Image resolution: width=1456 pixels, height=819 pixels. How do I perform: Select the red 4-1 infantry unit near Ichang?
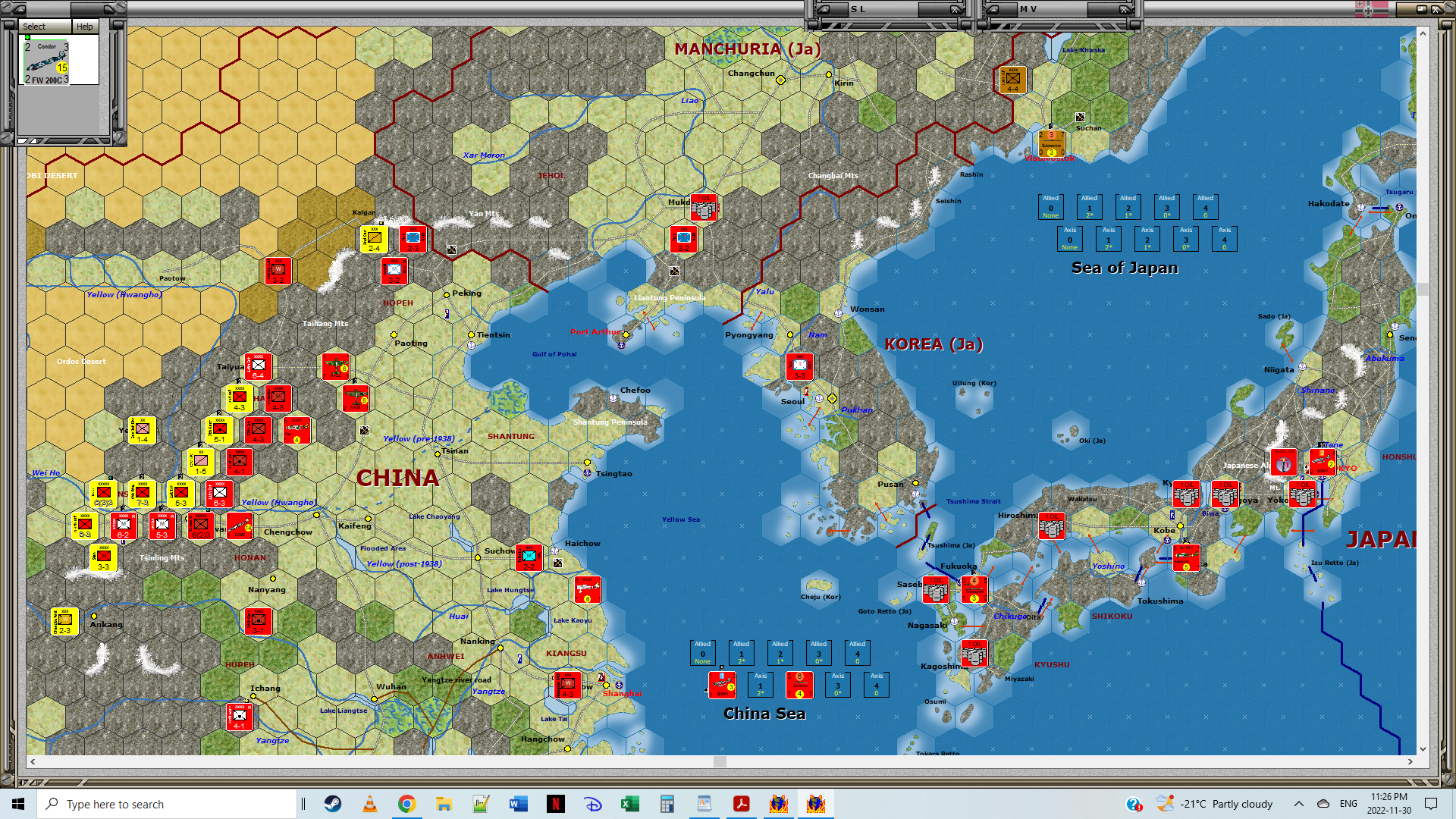[240, 717]
